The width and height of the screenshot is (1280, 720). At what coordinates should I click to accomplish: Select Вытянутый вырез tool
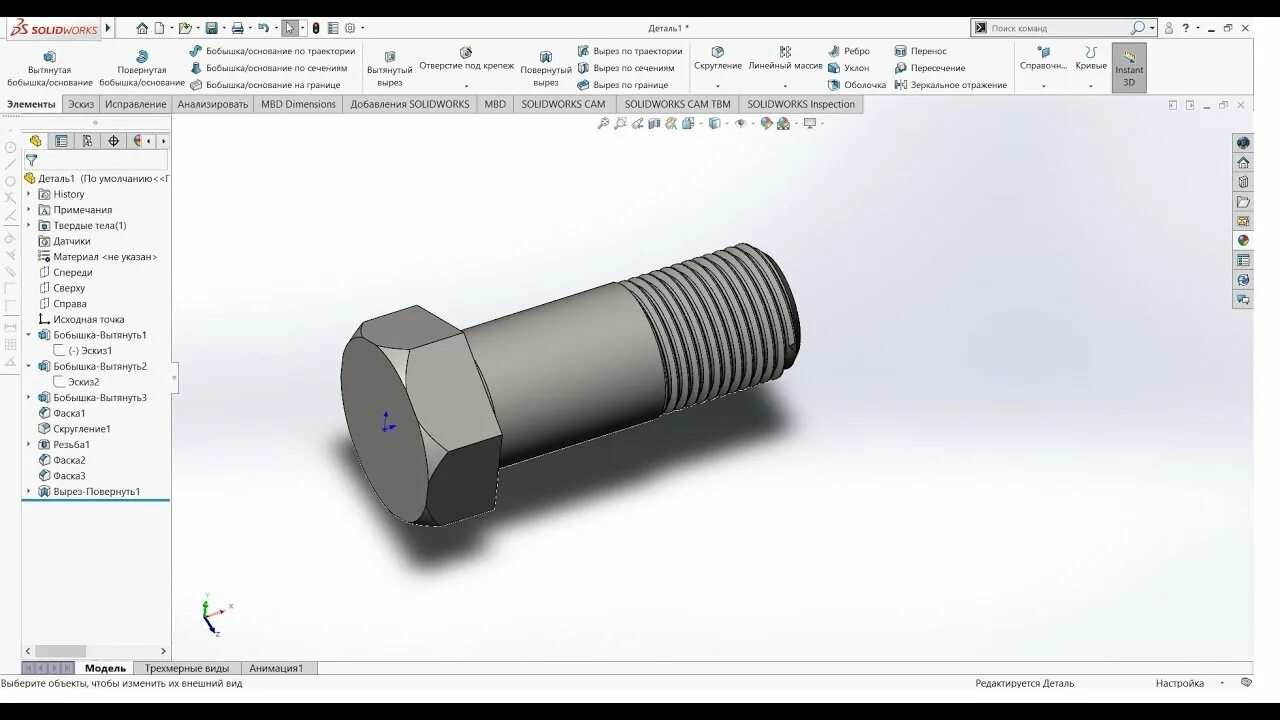click(390, 68)
